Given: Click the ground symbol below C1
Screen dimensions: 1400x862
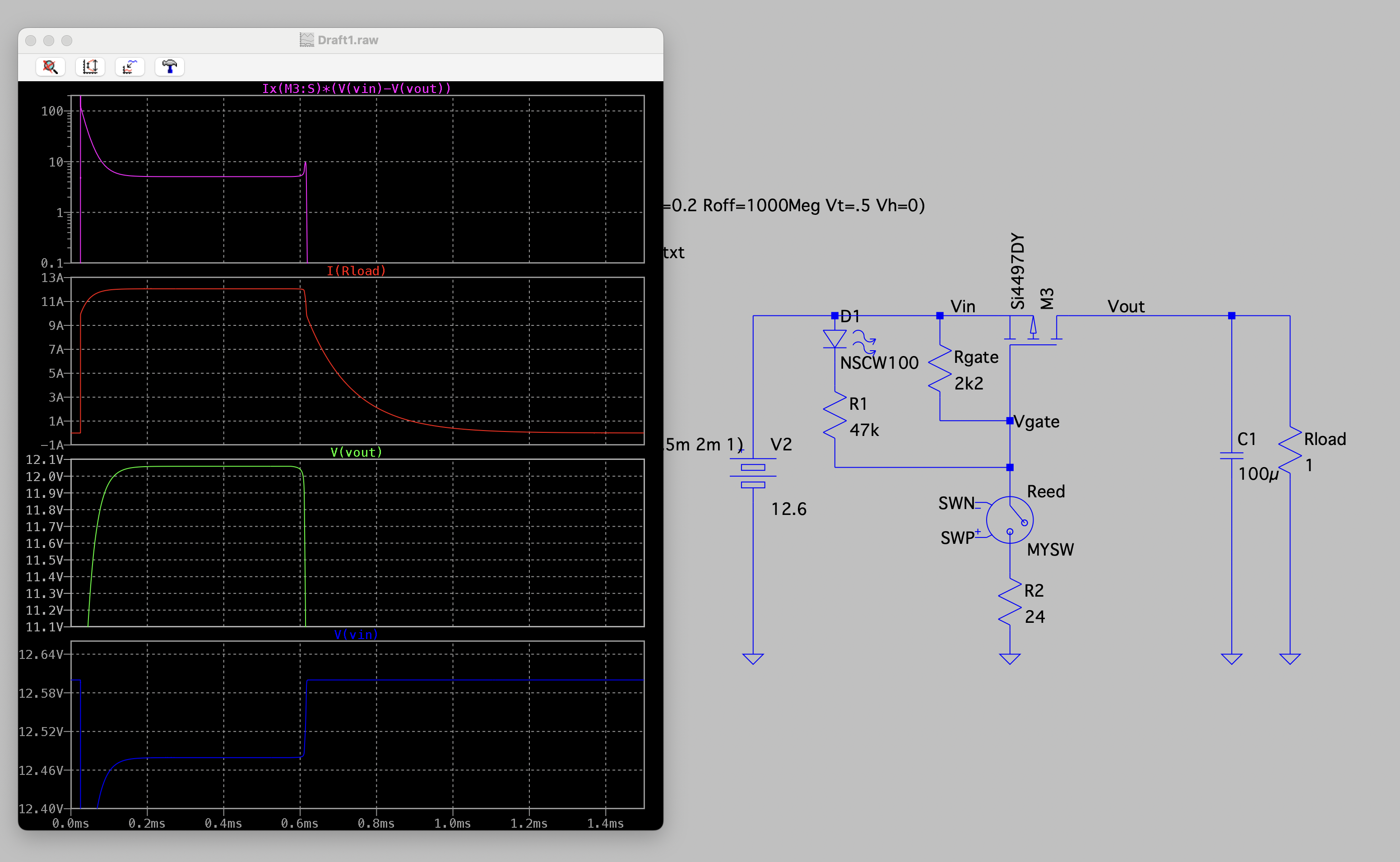Looking at the screenshot, I should pyautogui.click(x=1231, y=659).
